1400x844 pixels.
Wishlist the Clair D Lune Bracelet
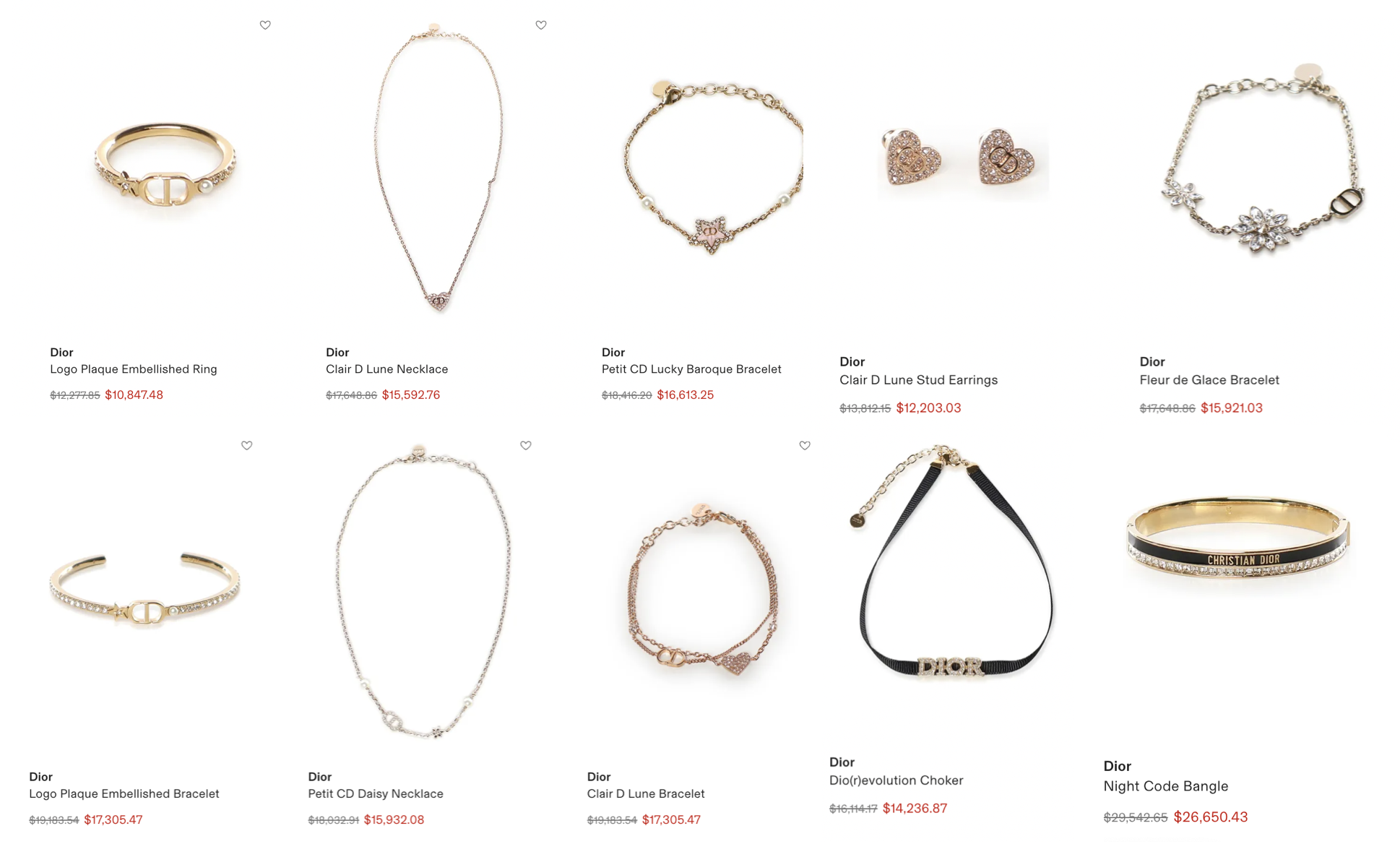pyautogui.click(x=805, y=446)
